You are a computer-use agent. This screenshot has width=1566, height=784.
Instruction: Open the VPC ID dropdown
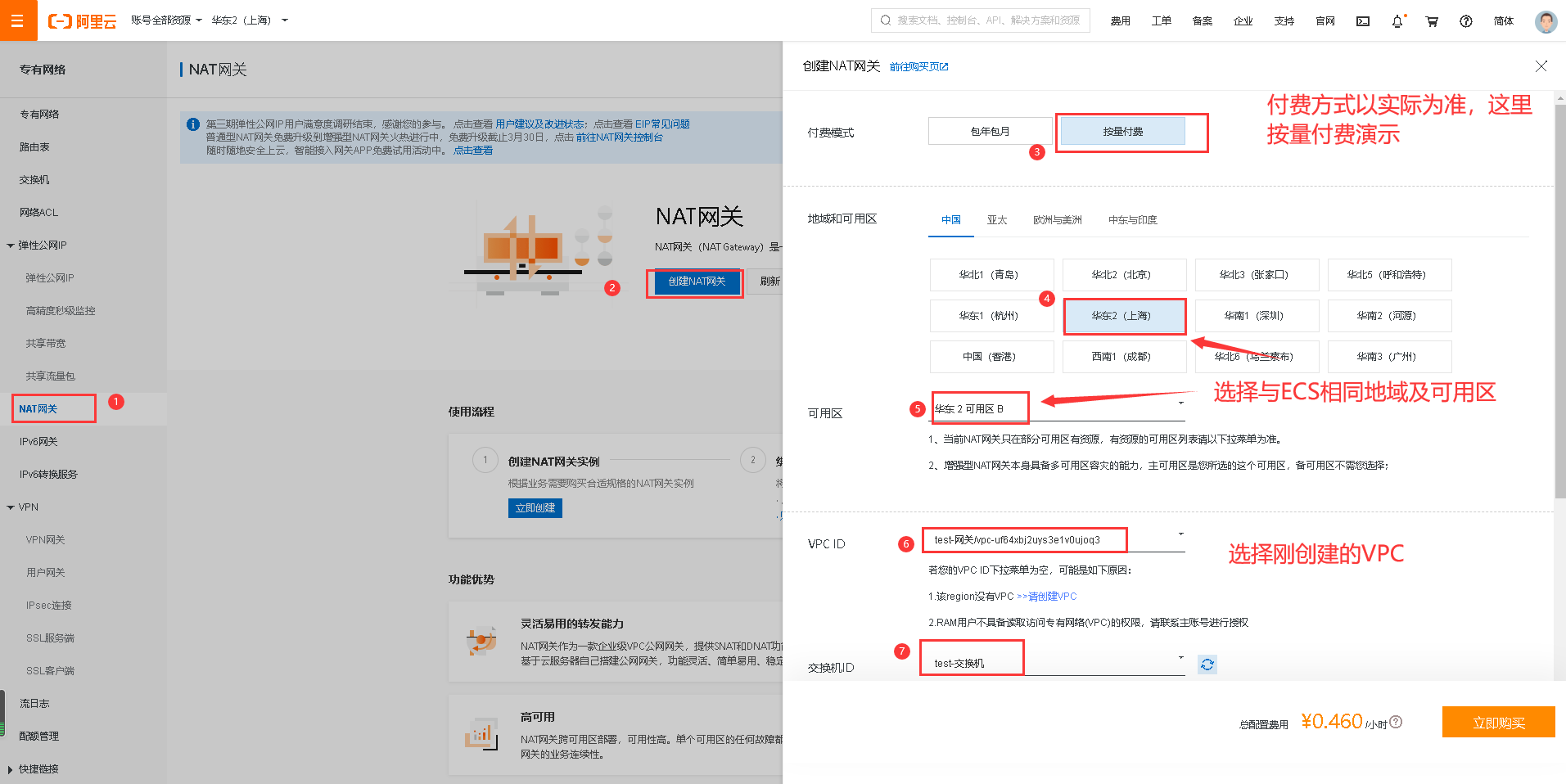tap(1057, 539)
